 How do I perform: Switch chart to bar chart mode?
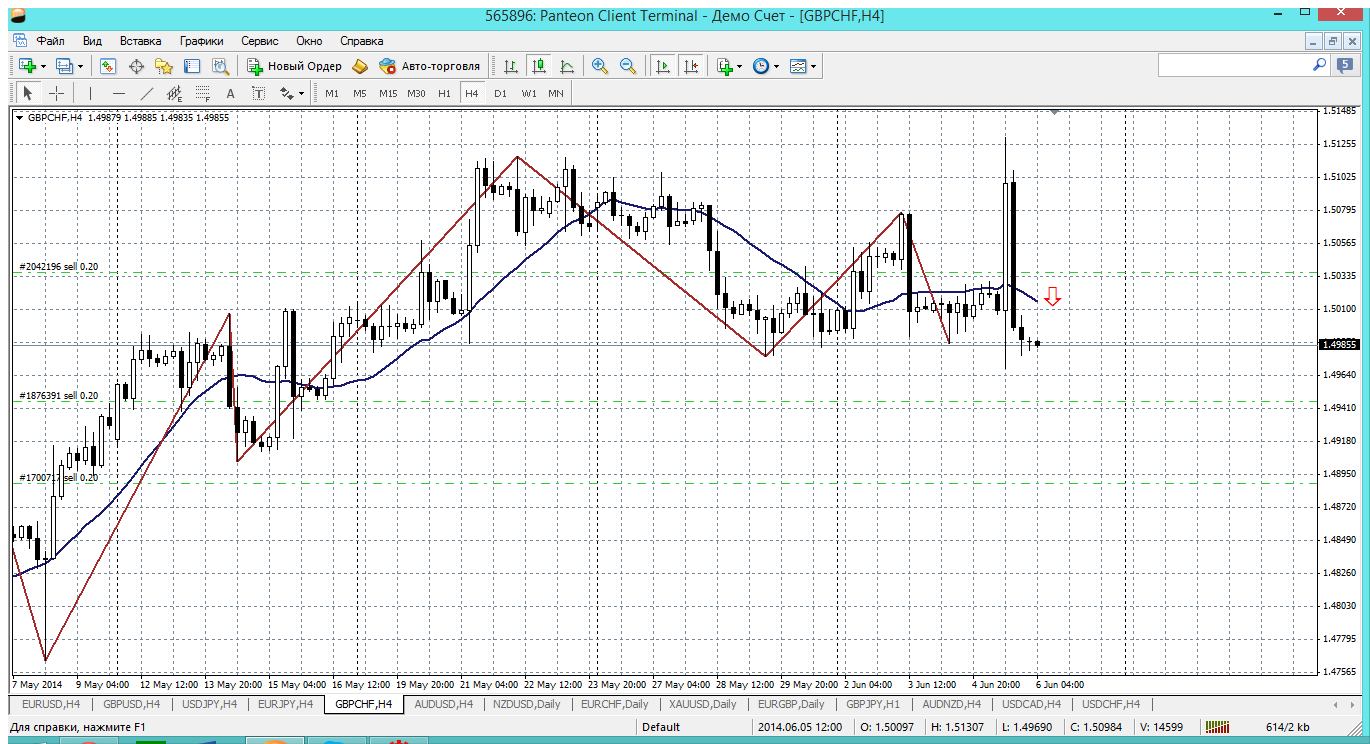click(511, 66)
